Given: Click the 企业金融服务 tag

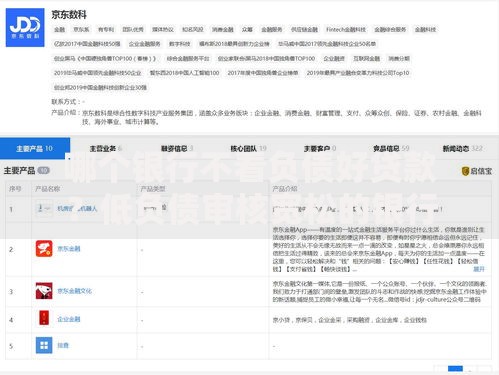Looking at the screenshot, I should pyautogui.click(x=144, y=44).
